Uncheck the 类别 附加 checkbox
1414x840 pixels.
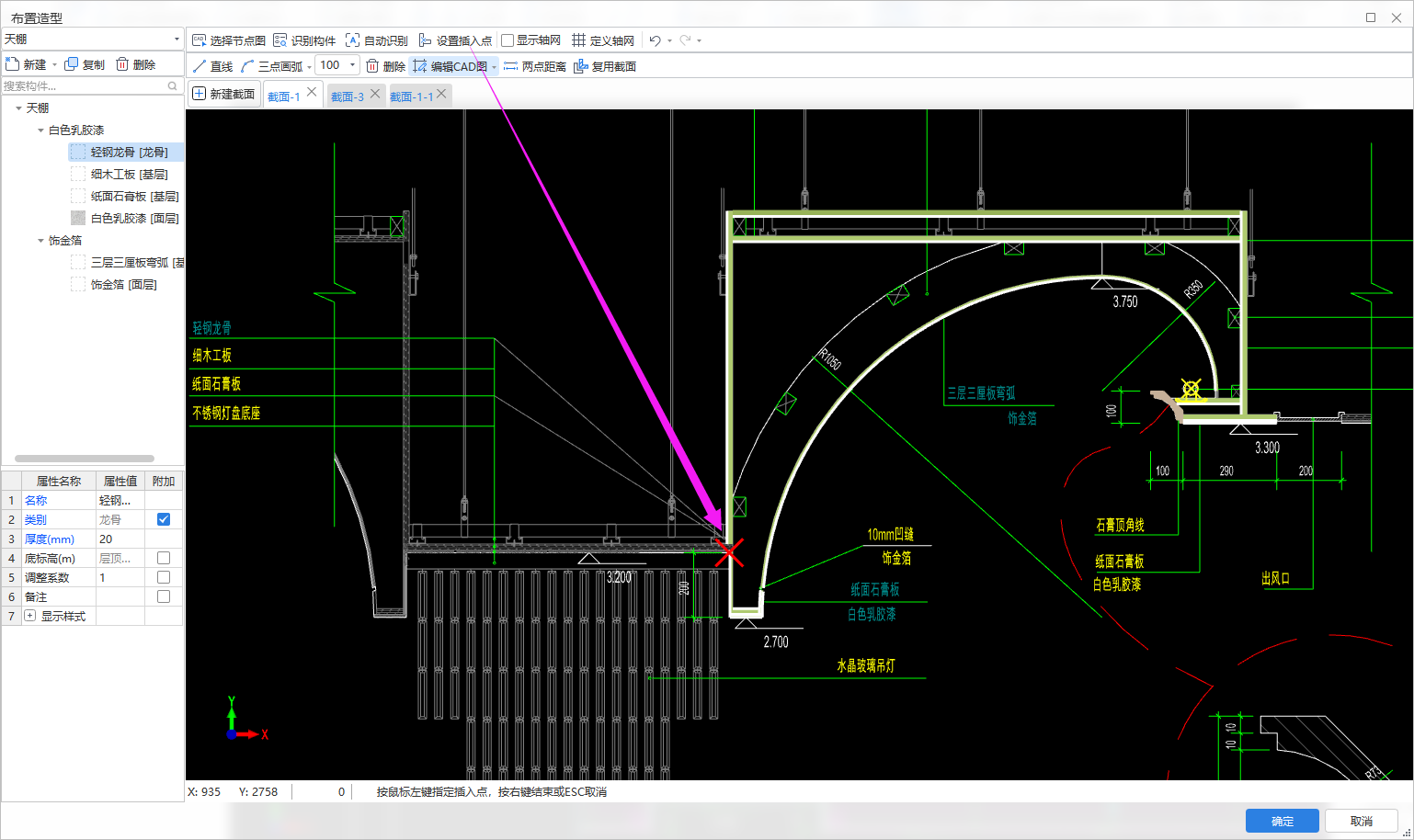click(164, 519)
